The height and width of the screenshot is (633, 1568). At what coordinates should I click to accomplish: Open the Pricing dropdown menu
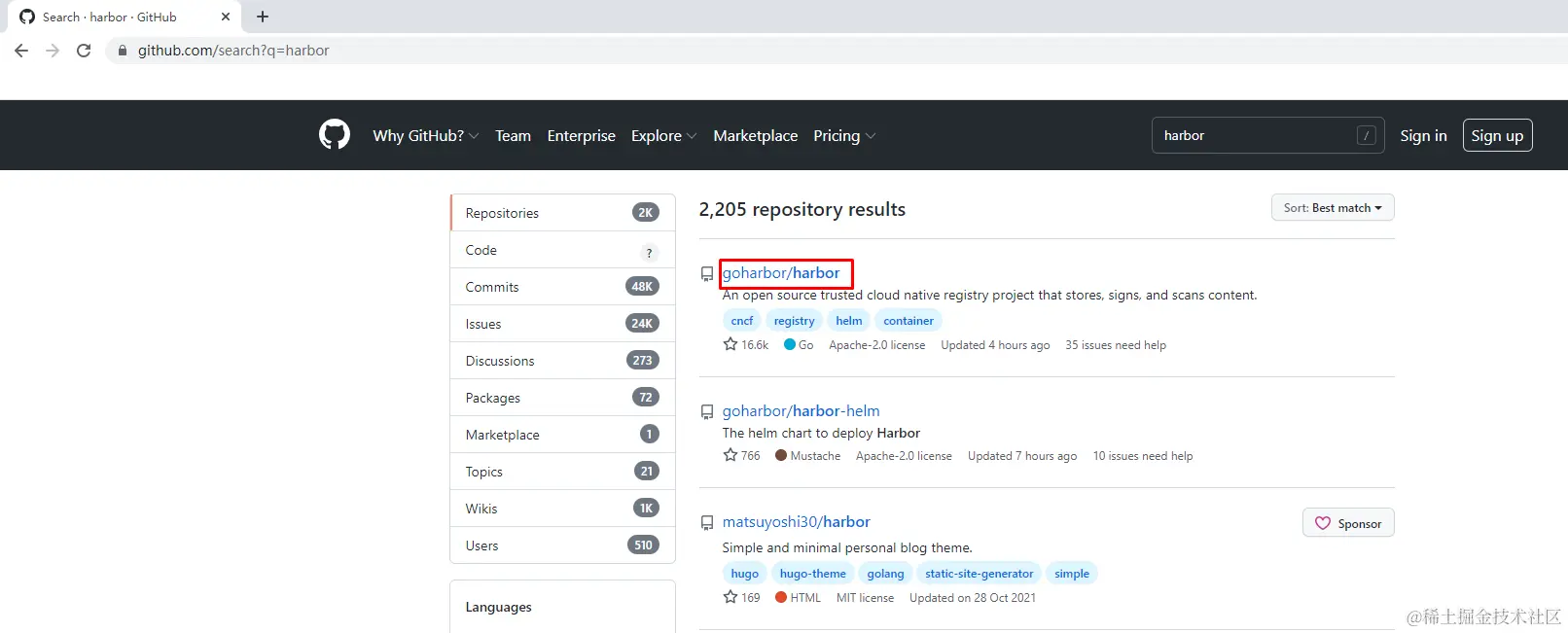pyautogui.click(x=843, y=136)
